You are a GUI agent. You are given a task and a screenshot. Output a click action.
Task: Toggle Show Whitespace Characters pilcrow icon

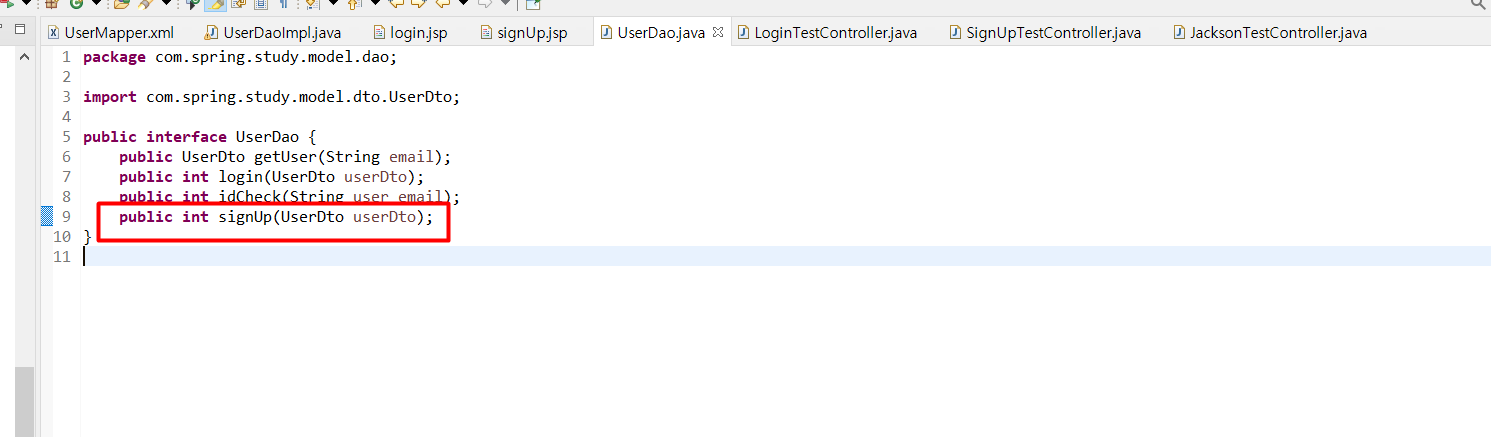pyautogui.click(x=283, y=5)
